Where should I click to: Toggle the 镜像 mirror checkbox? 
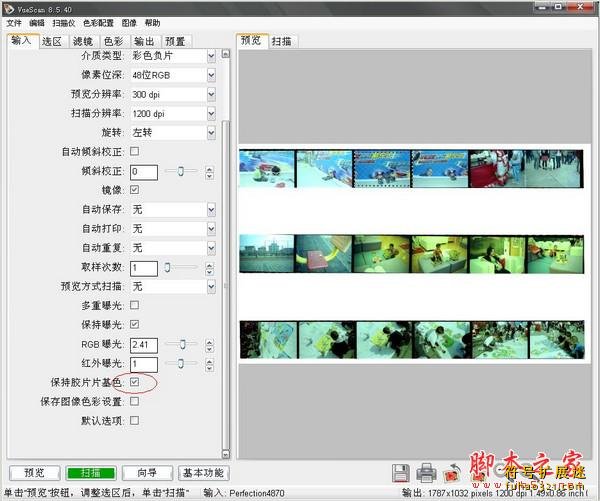(x=135, y=190)
